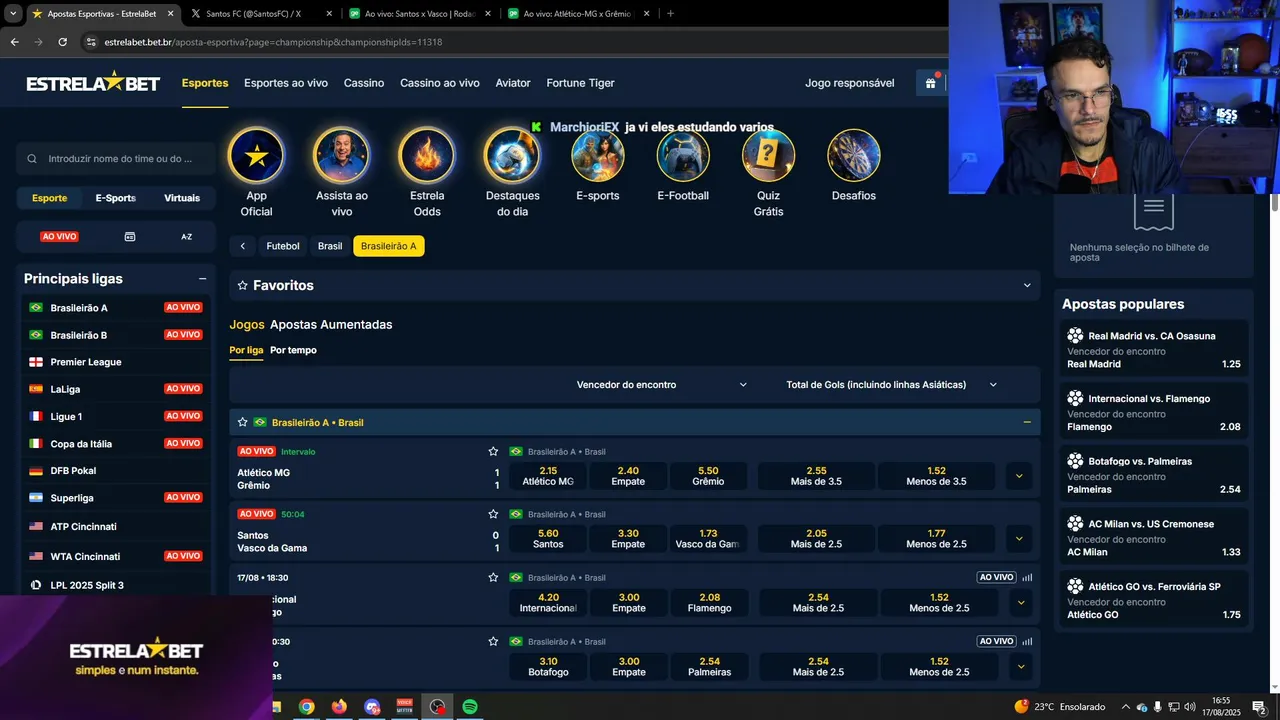This screenshot has width=1280, height=720.
Task: Open Aviator in top navigation
Action: click(513, 83)
